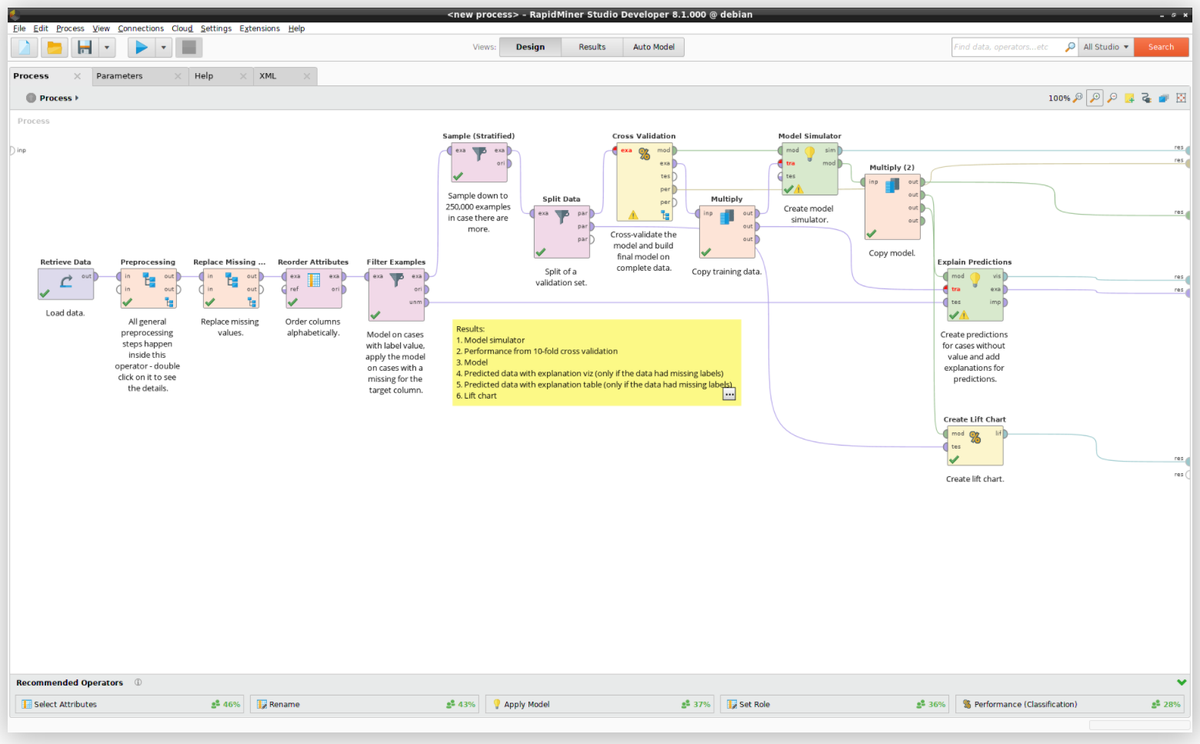Add recommended operator Select Attributes
Image resolution: width=1200 pixels, height=744 pixels.
(x=129, y=704)
